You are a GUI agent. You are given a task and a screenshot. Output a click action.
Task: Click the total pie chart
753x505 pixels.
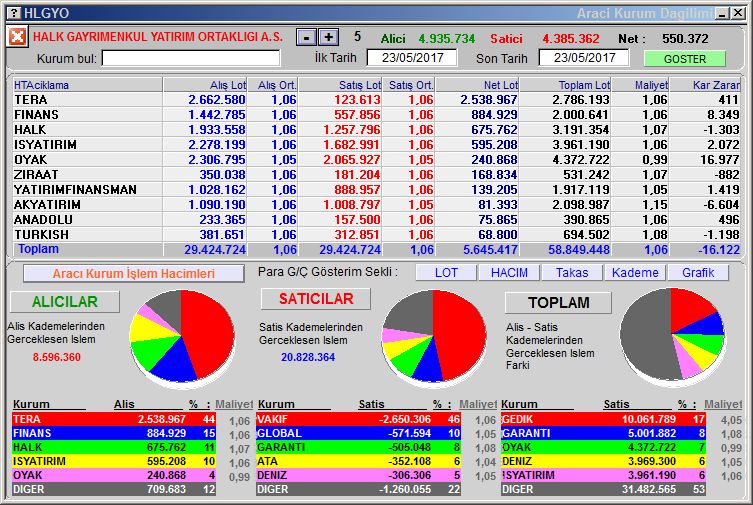tap(672, 335)
